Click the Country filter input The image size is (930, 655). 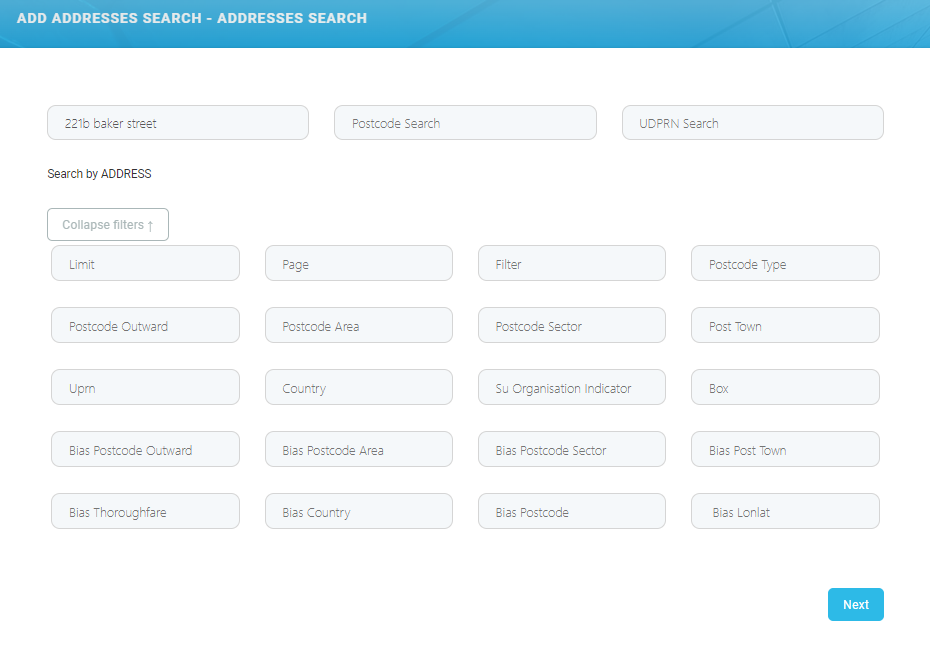(x=358, y=388)
